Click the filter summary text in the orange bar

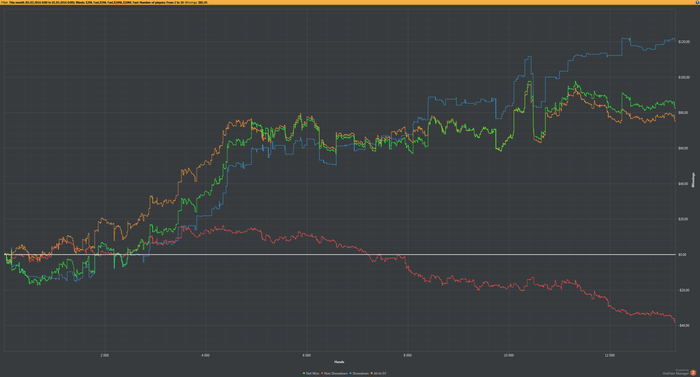tap(104, 2)
